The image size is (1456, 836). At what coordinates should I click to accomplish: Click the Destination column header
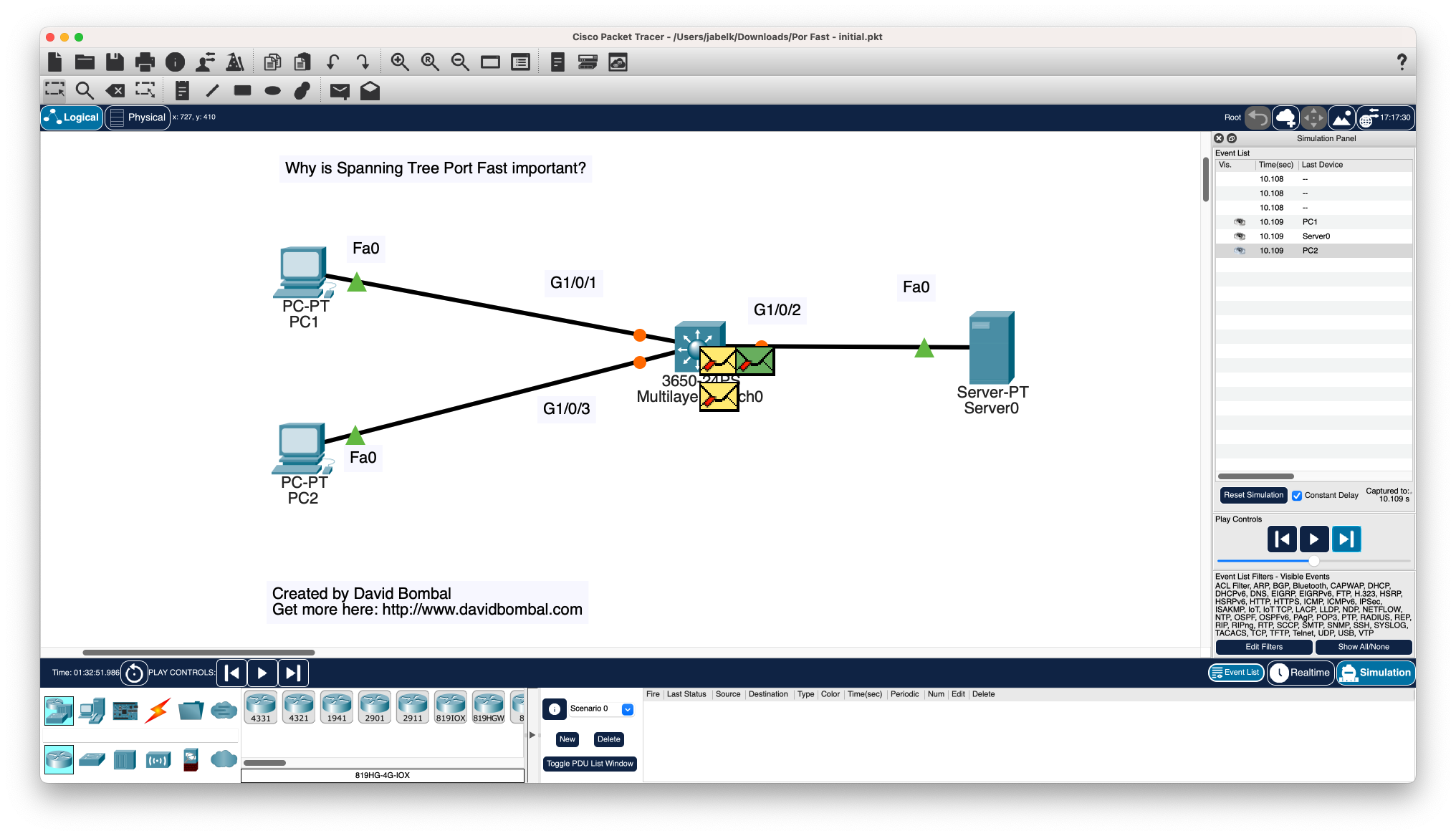click(x=768, y=694)
